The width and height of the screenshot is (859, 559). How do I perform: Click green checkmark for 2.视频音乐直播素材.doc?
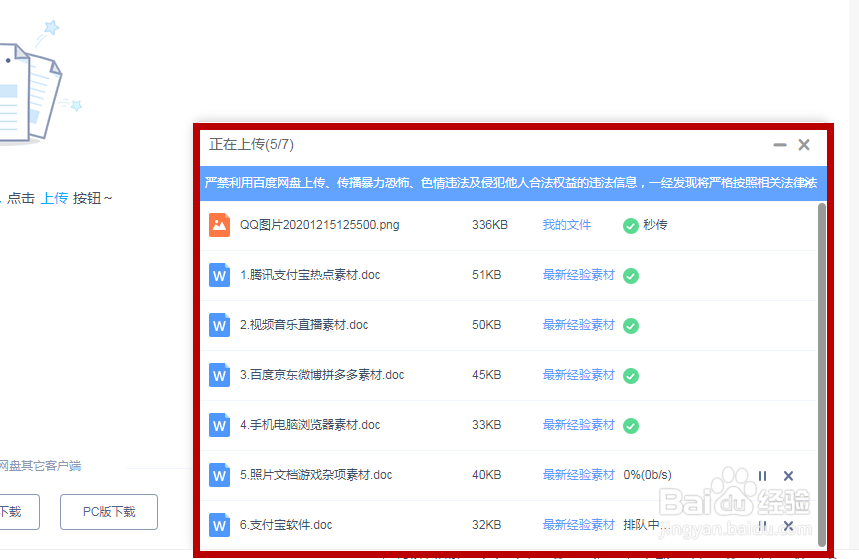tap(631, 326)
